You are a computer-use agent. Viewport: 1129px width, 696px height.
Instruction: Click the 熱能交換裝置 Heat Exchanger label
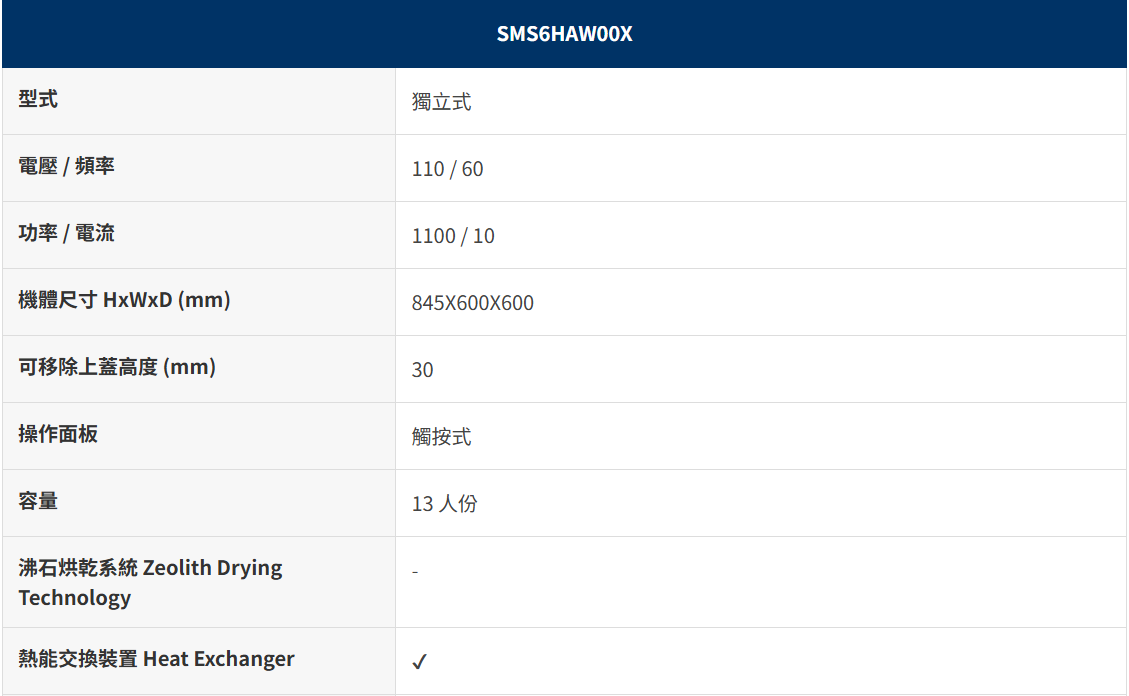point(156,659)
